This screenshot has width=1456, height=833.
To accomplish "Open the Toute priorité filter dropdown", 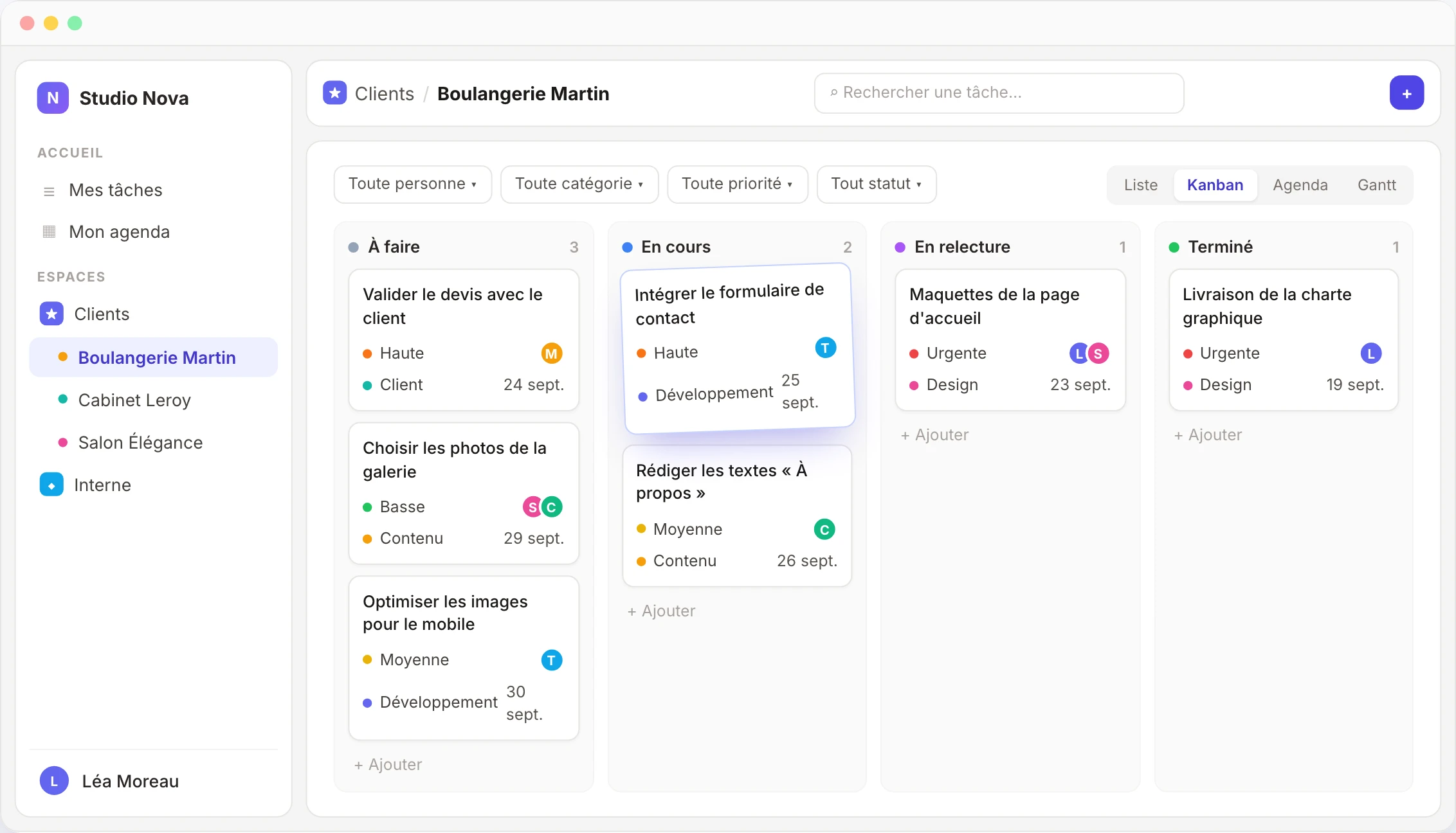I will tap(738, 184).
